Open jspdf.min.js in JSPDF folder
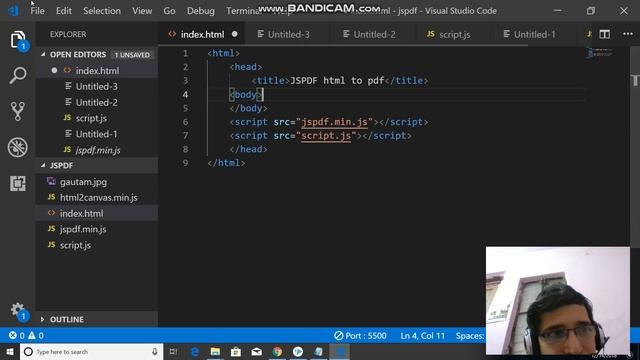Screen dimensions: 640x360 click(x=97, y=229)
